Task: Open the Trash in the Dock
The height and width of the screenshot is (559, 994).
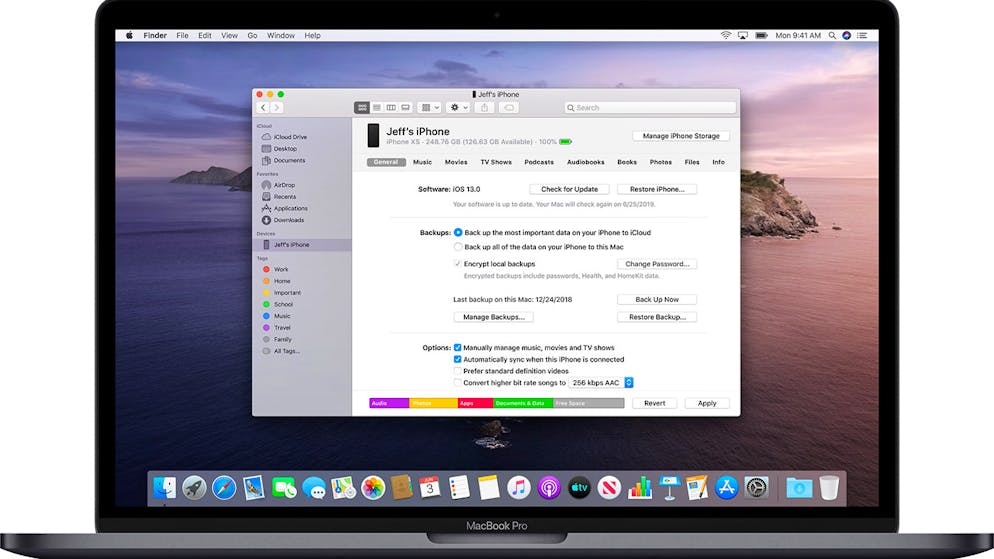Action: (829, 487)
